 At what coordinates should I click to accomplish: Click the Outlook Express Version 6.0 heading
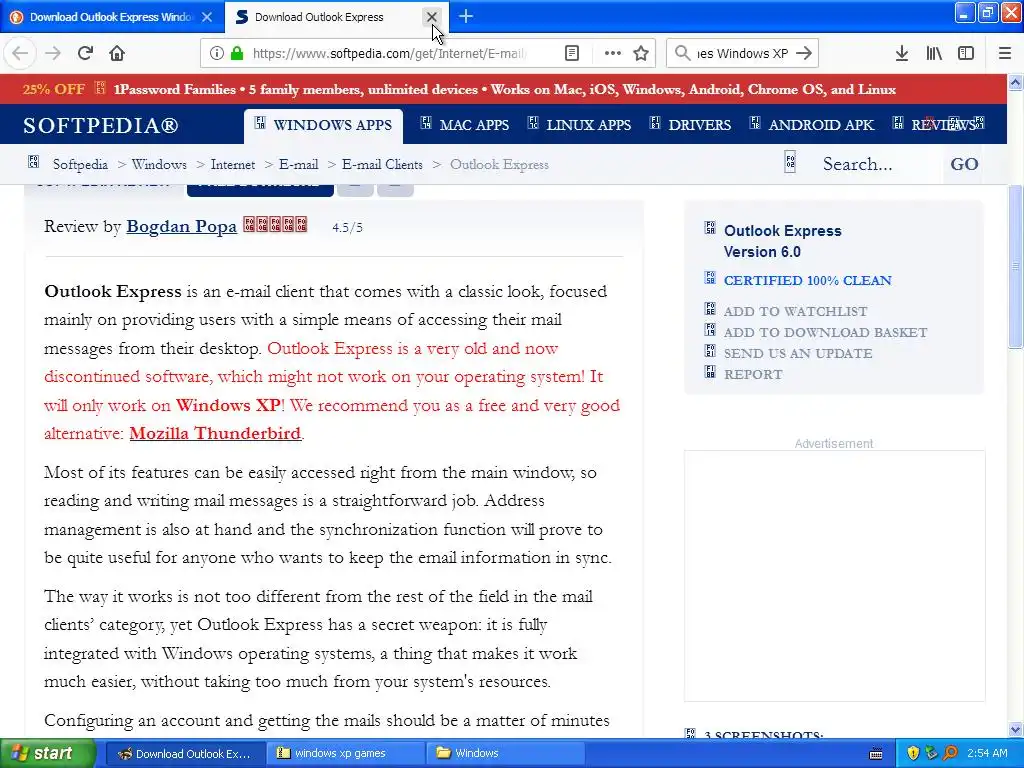point(782,241)
